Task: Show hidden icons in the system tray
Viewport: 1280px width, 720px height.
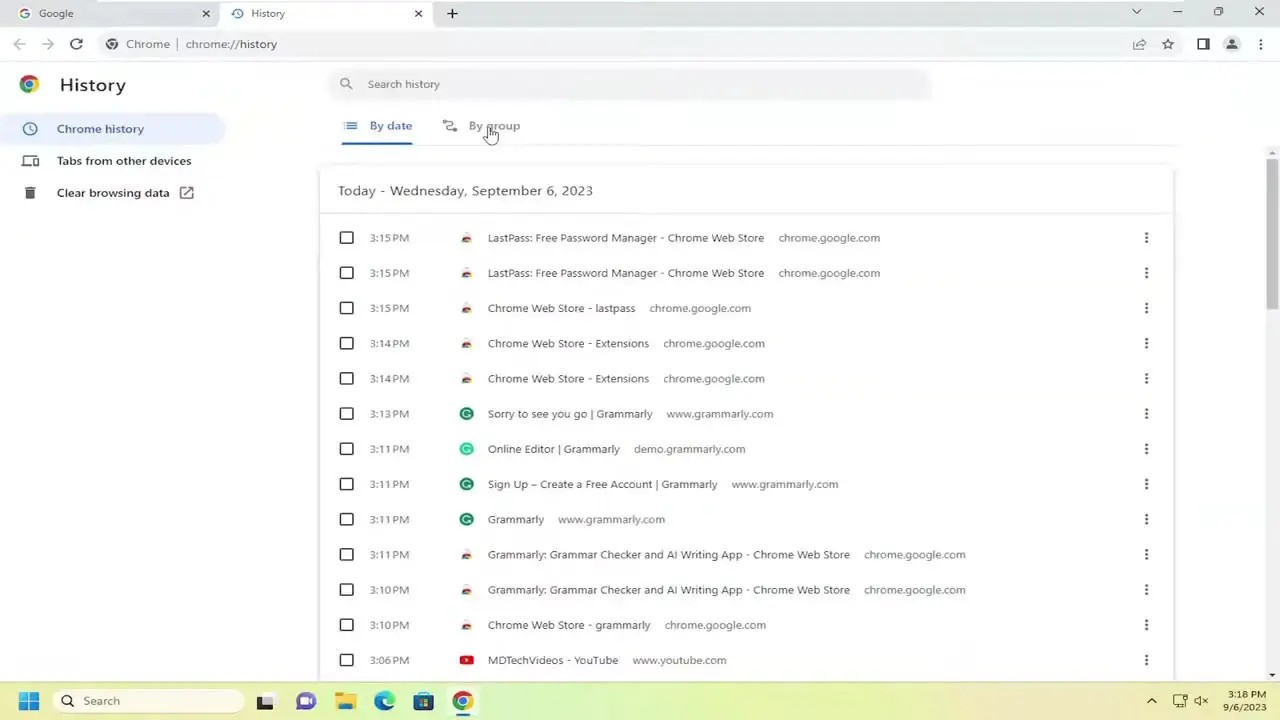Action: click(1151, 701)
